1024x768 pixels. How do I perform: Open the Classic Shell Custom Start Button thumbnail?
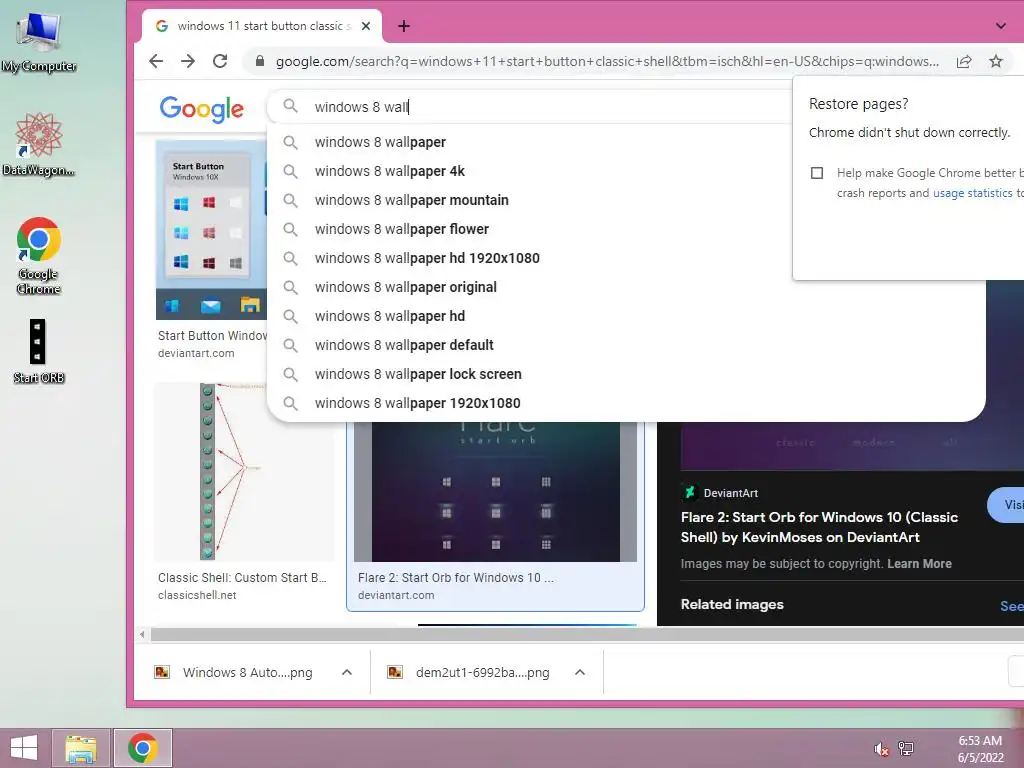[x=244, y=472]
